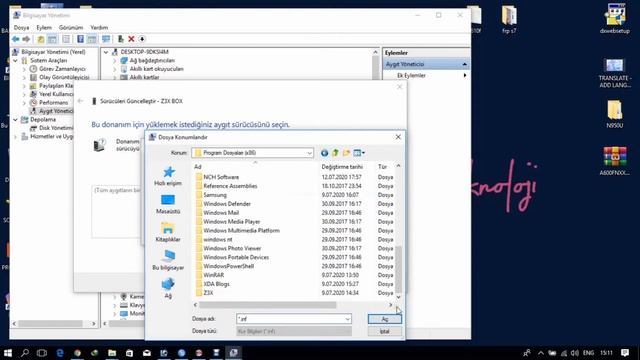Image resolution: width=640 pixels, height=360 pixels.
Task: Click the volume icon in system tray
Action: pyautogui.click(x=575, y=353)
